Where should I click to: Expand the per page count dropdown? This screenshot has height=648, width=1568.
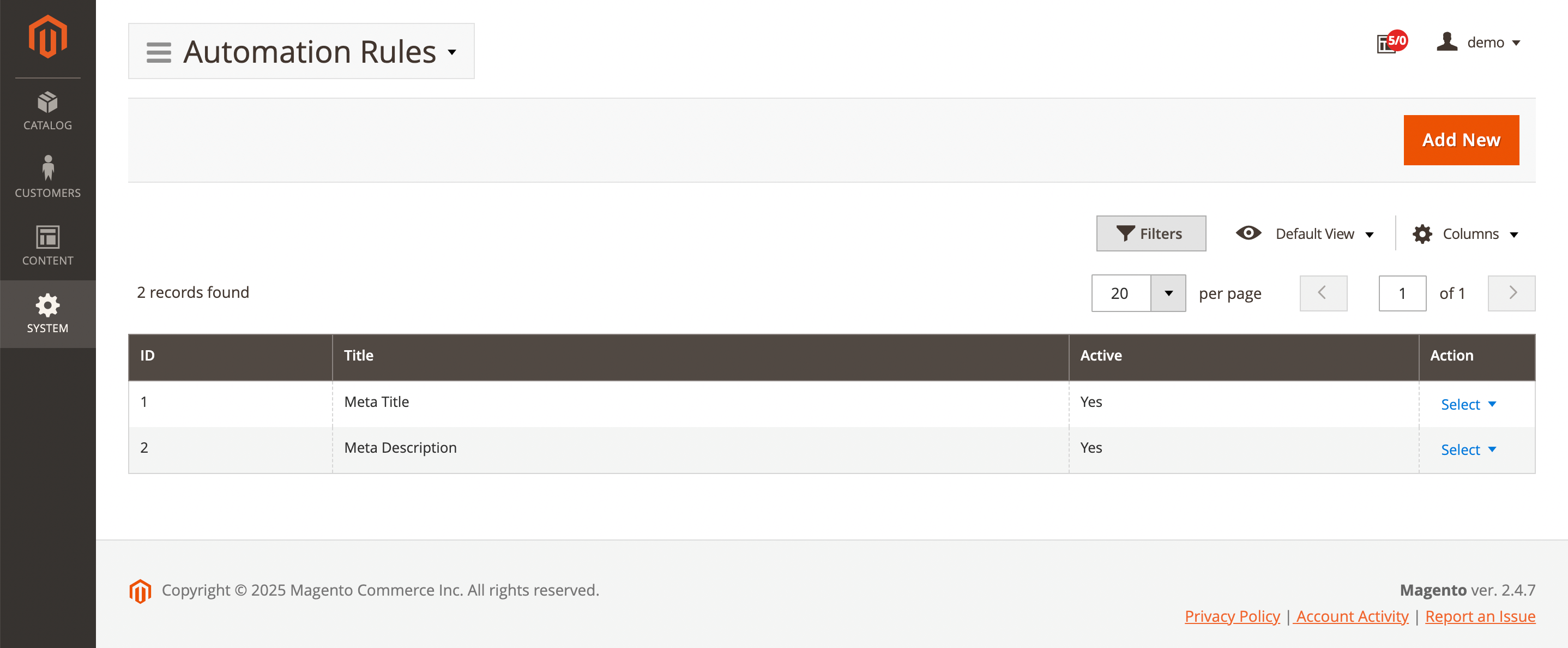[1168, 293]
